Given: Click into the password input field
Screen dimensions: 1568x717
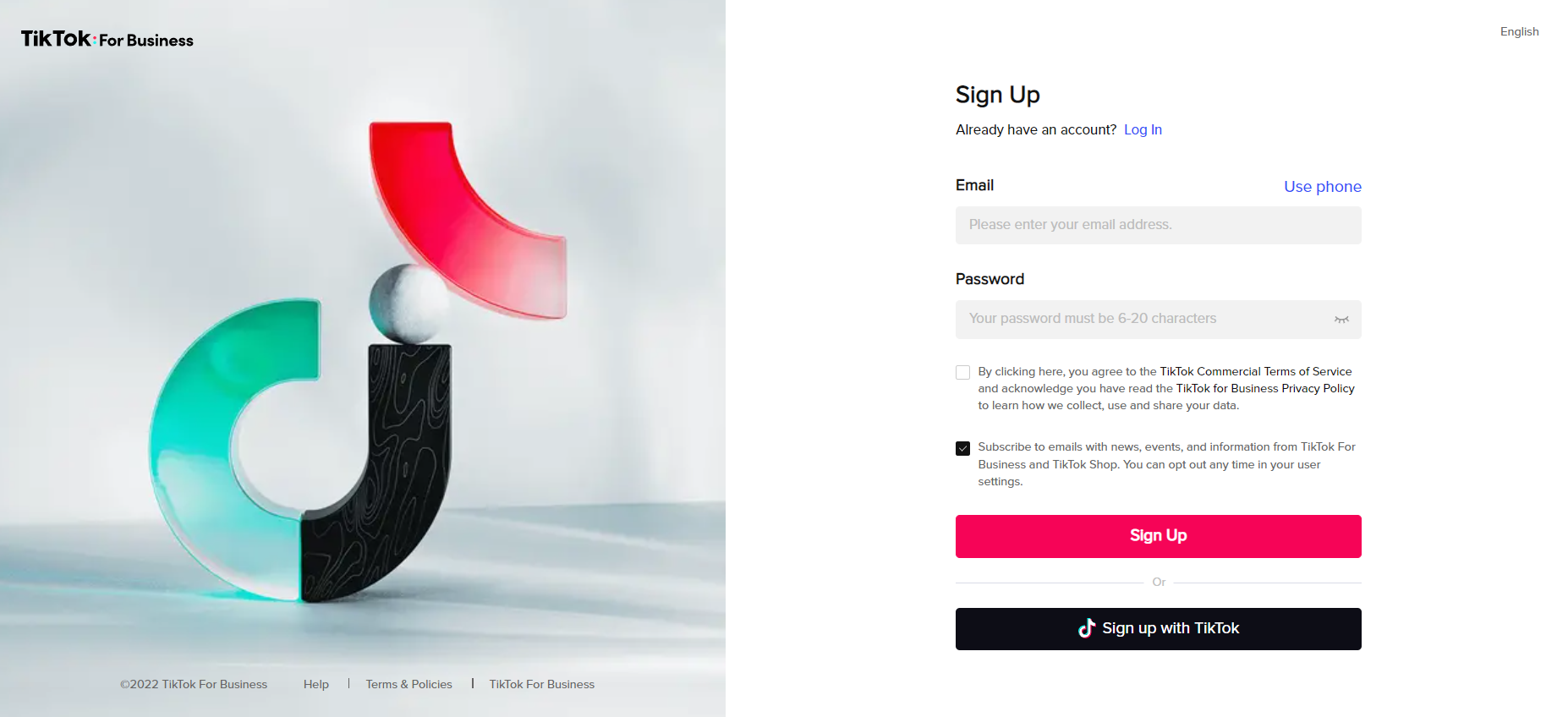Looking at the screenshot, I should pyautogui.click(x=1142, y=320).
